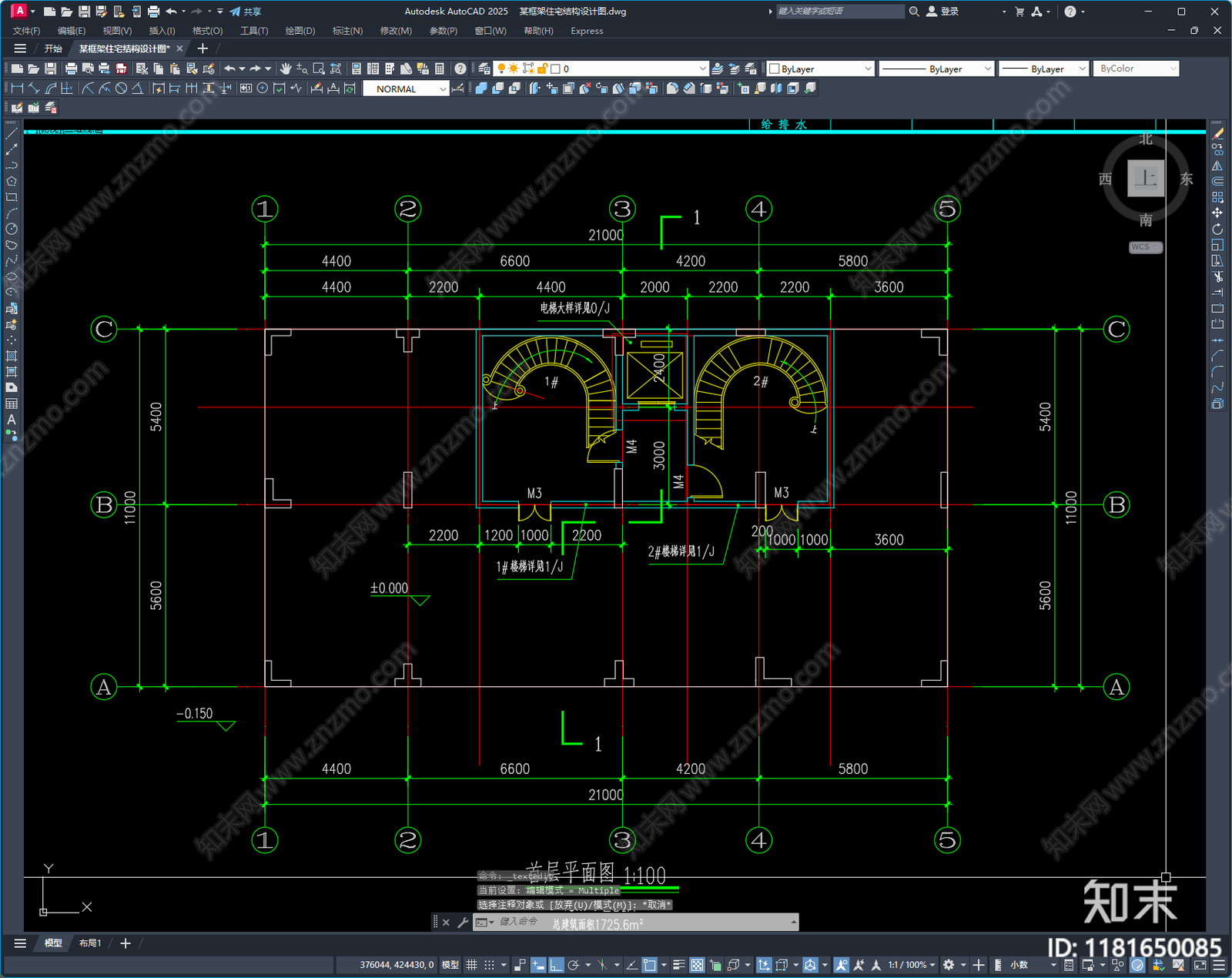
Task: Click the Help question mark icon in the toolbar
Action: (x=460, y=69)
